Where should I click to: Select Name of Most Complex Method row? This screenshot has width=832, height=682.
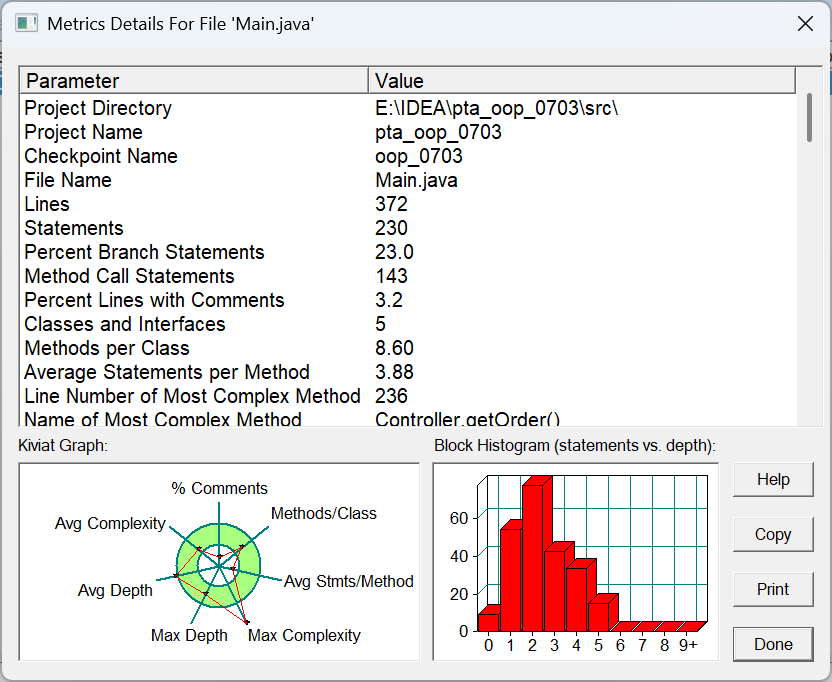point(163,418)
